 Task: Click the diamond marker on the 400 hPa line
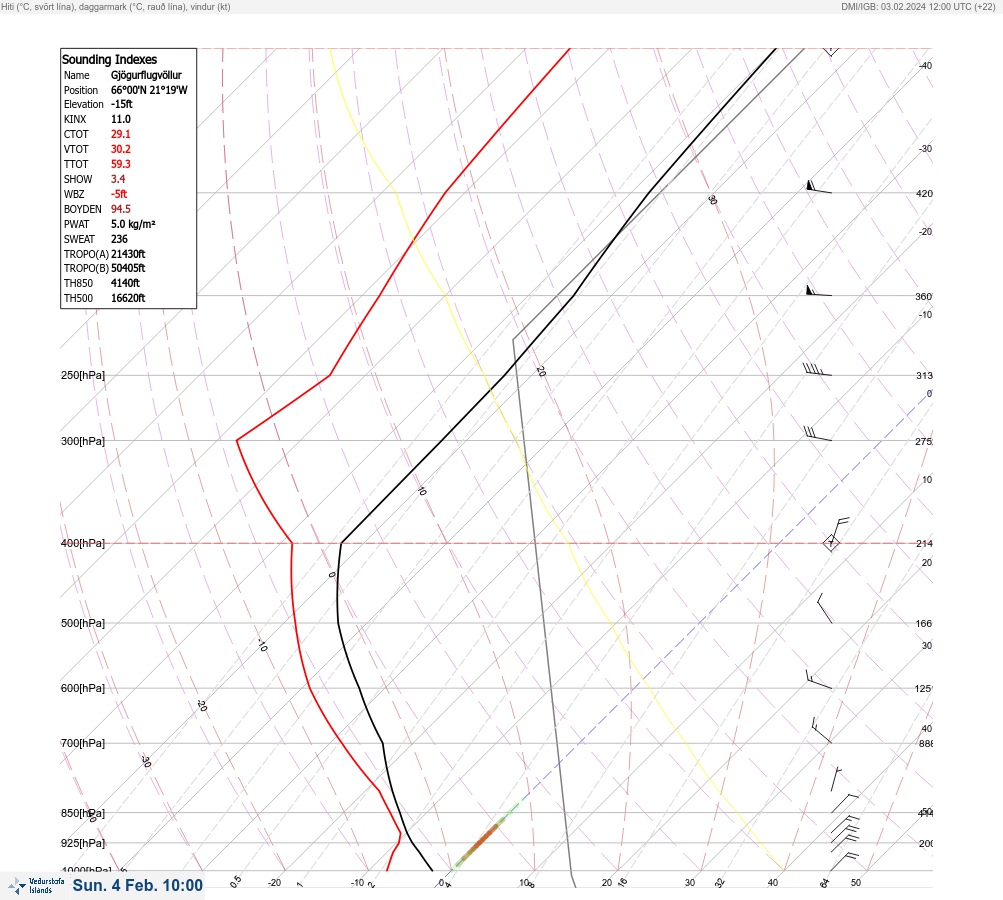(831, 543)
